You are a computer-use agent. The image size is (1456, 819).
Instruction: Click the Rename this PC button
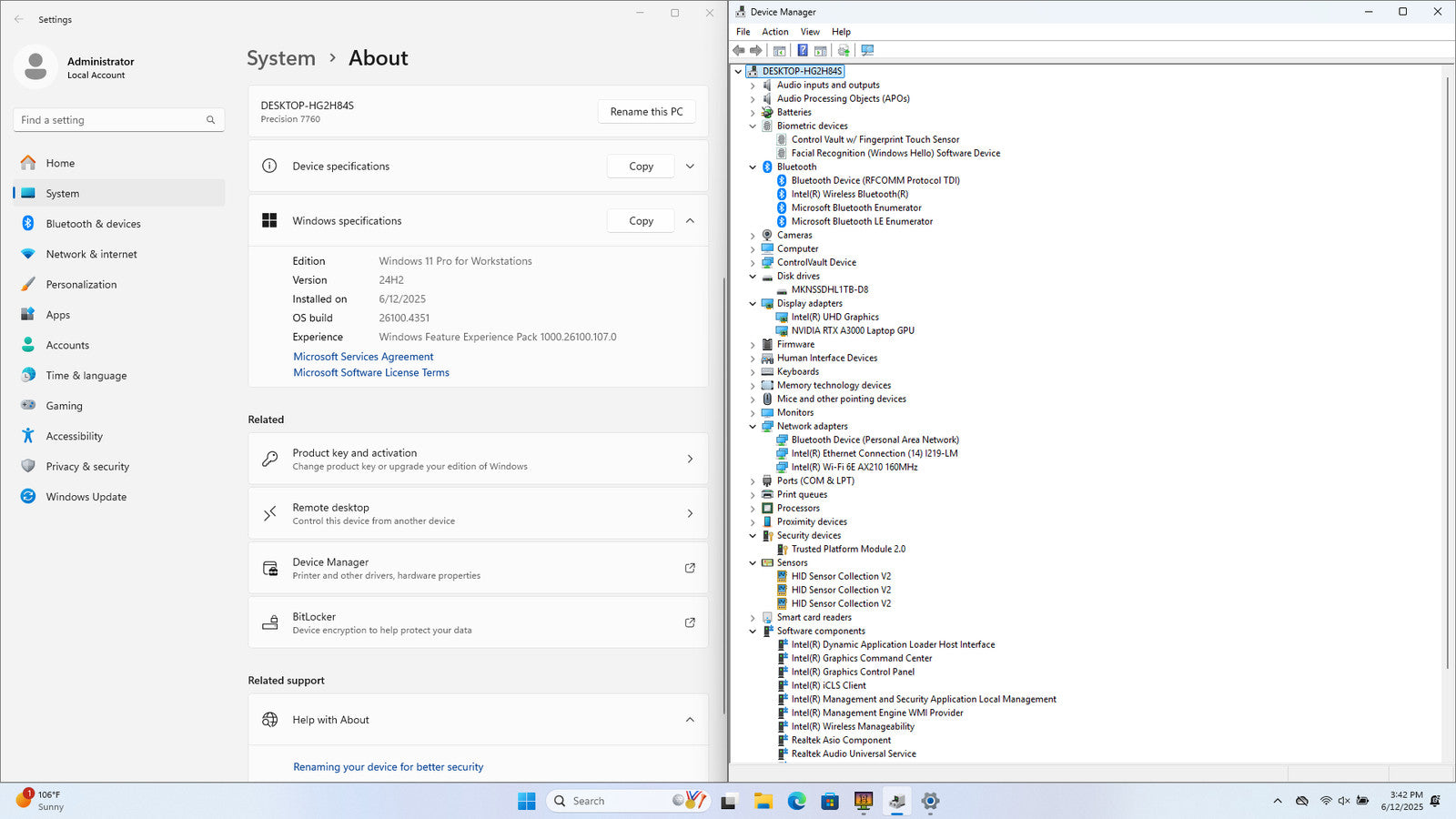(x=646, y=111)
